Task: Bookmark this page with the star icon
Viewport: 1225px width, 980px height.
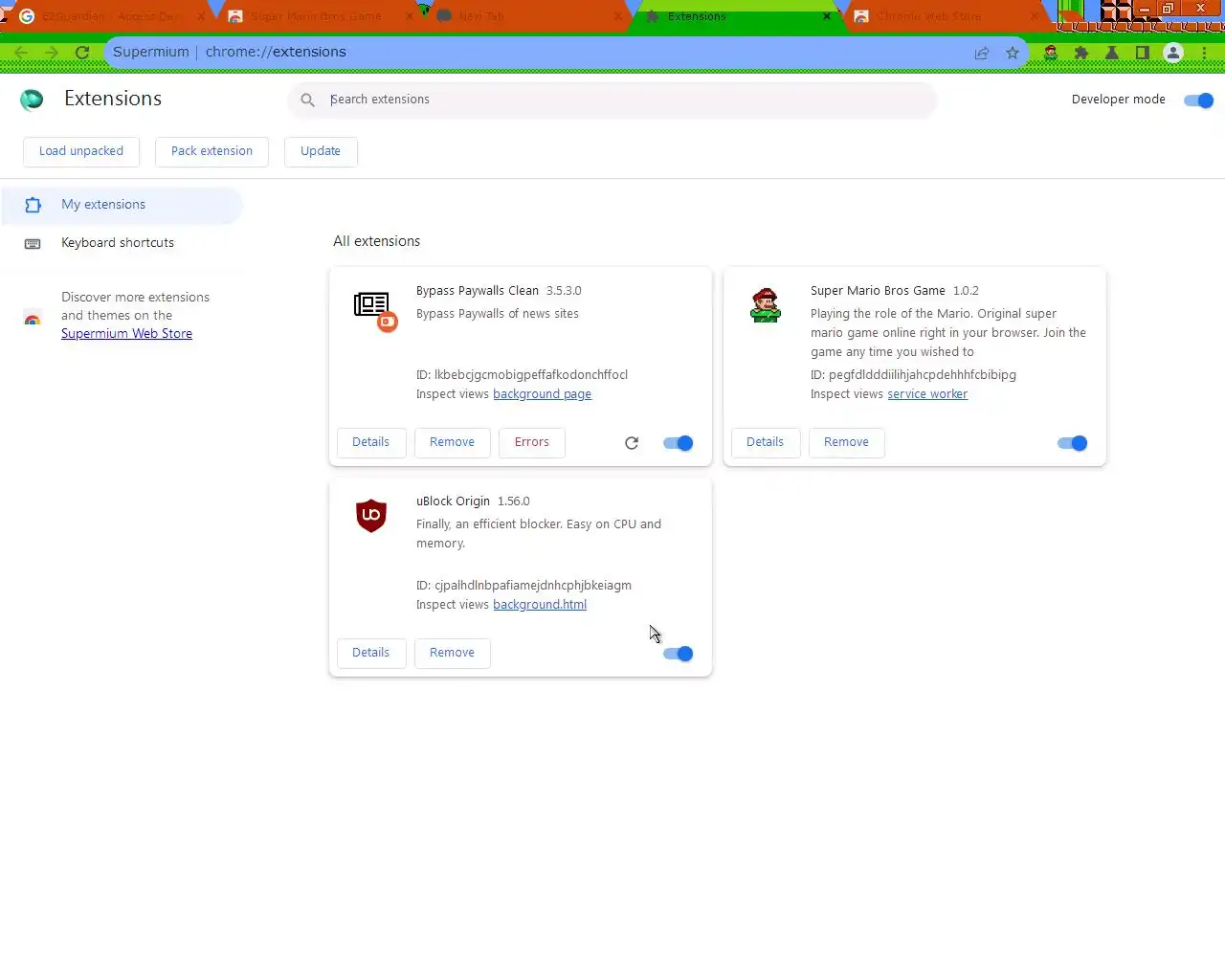Action: [x=1013, y=53]
